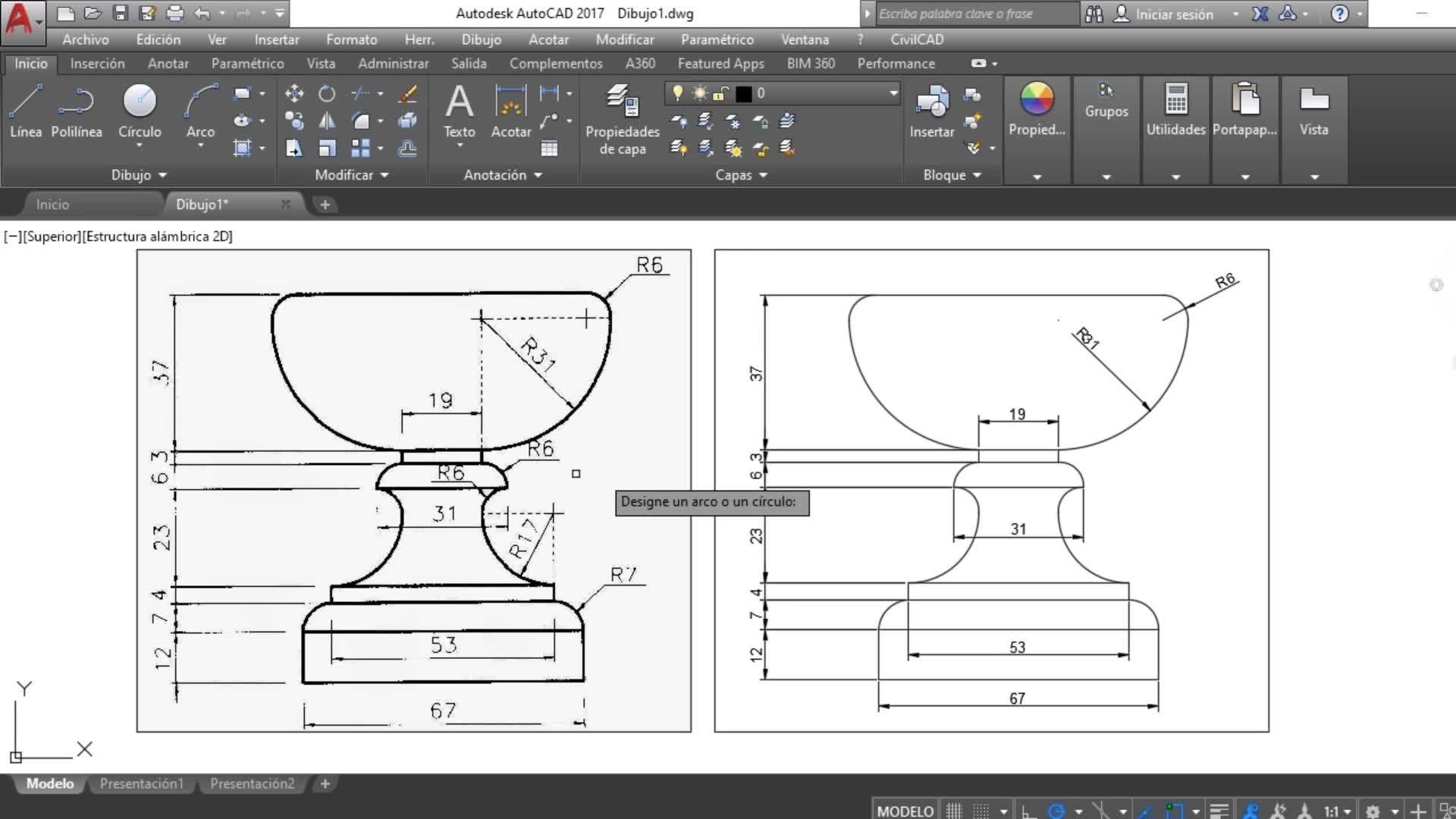Undo the last action
This screenshot has width=1456, height=819.
[202, 13]
